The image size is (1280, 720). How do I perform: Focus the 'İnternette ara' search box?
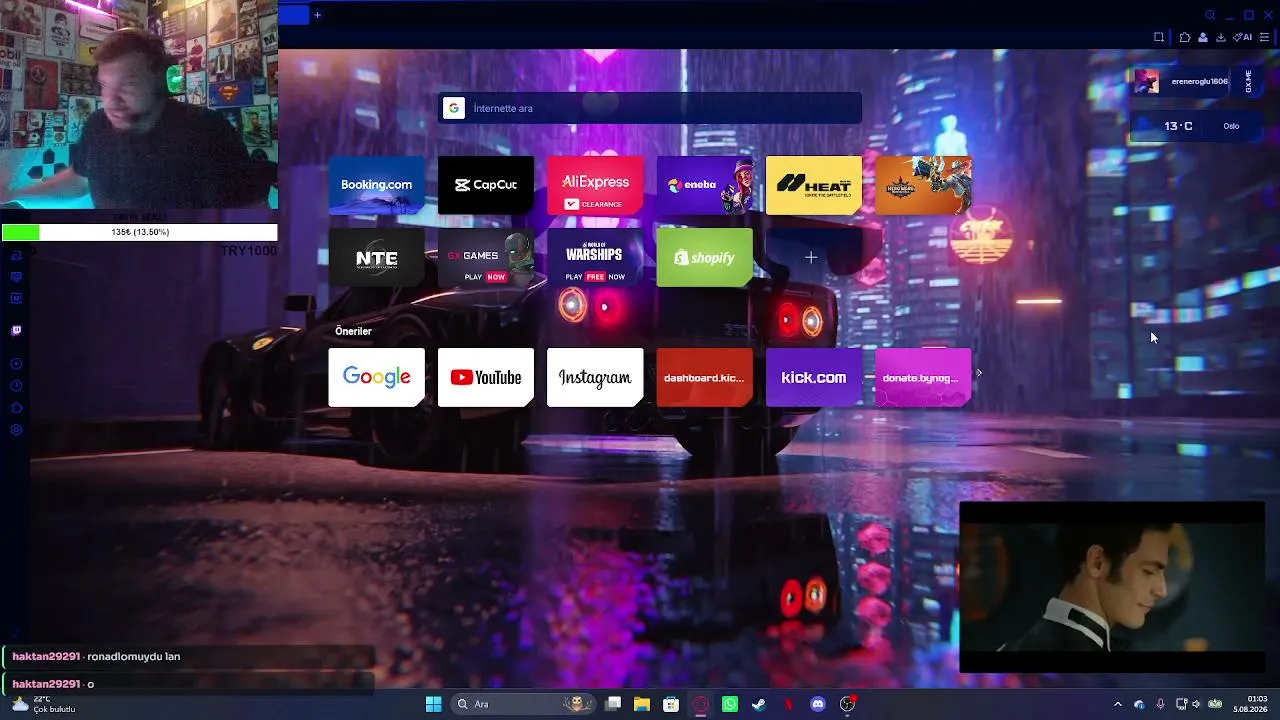pos(650,108)
